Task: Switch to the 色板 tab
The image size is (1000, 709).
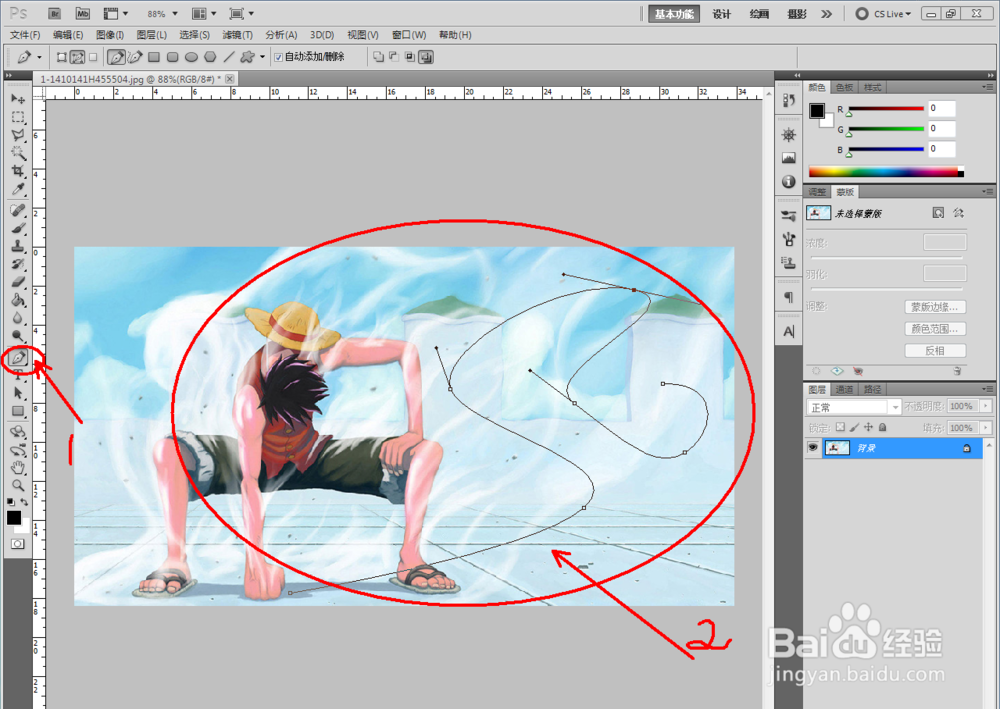Action: coord(844,87)
